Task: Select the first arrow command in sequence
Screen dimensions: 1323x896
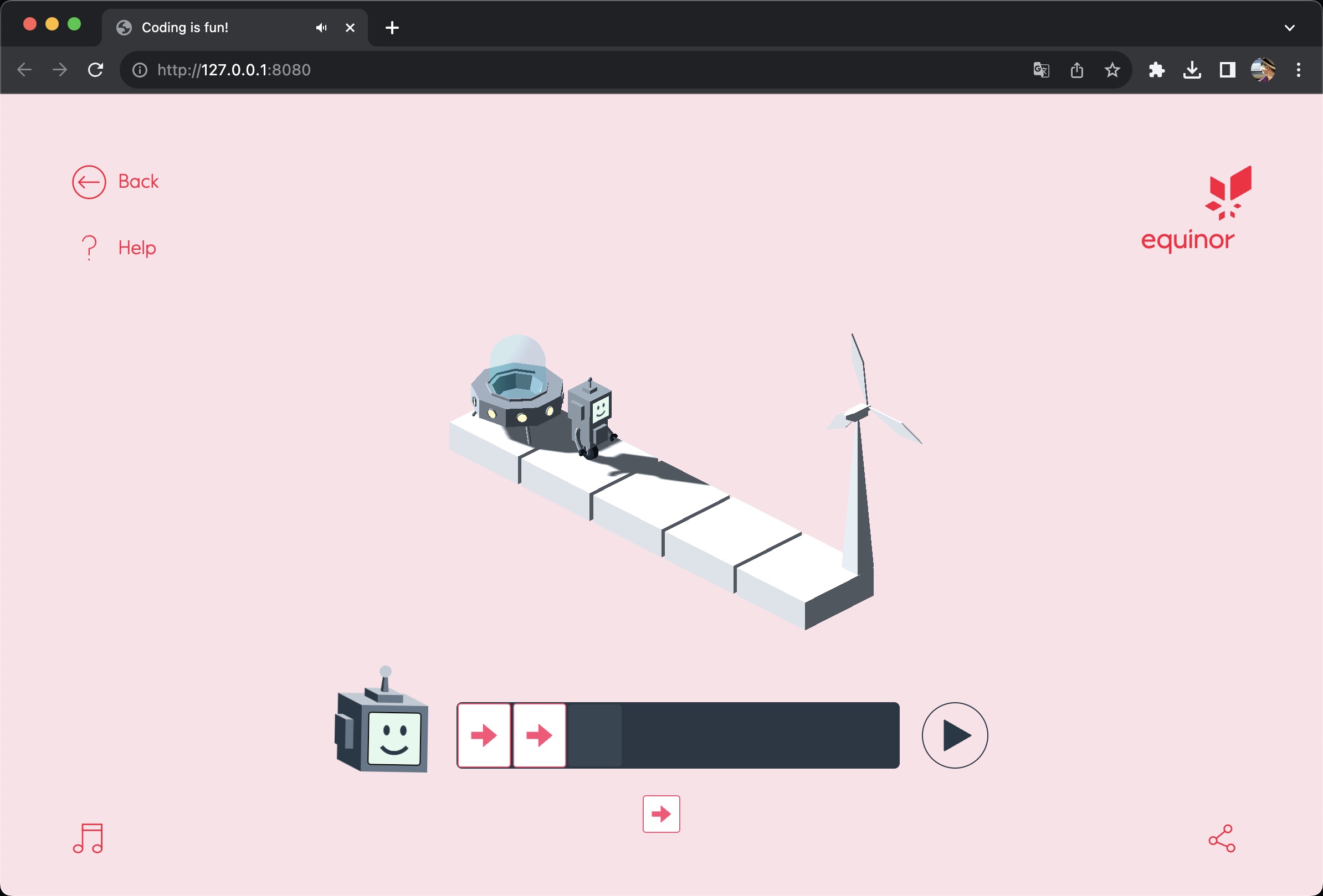Action: click(x=484, y=735)
